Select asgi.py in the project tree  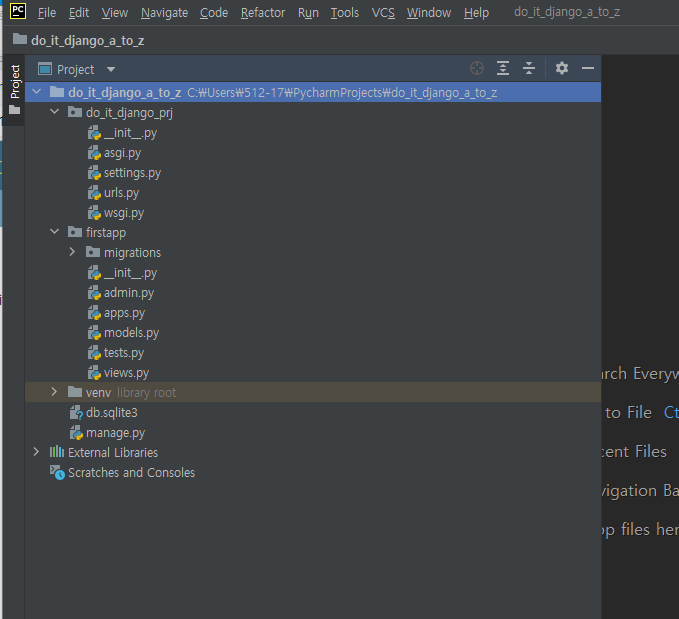[122, 153]
